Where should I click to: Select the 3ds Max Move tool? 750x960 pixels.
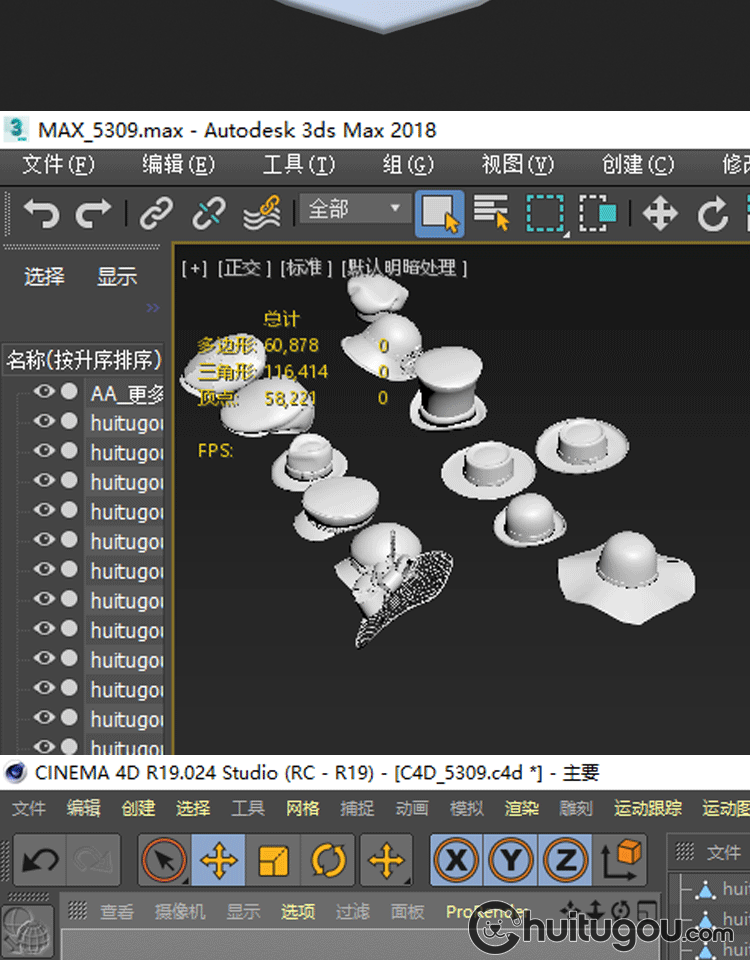point(660,214)
